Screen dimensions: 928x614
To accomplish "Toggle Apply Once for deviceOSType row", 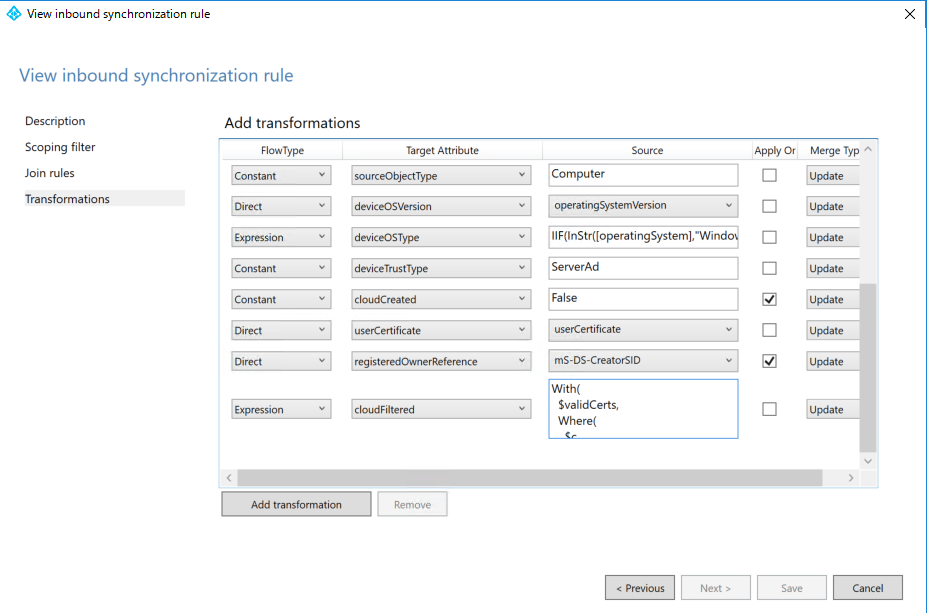I will (769, 237).
